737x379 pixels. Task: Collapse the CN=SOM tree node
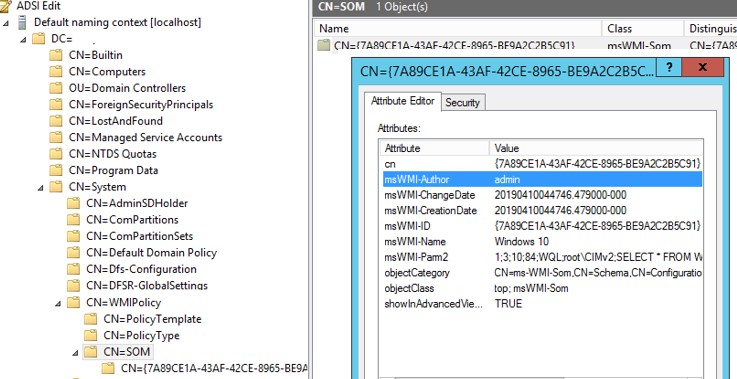point(75,352)
